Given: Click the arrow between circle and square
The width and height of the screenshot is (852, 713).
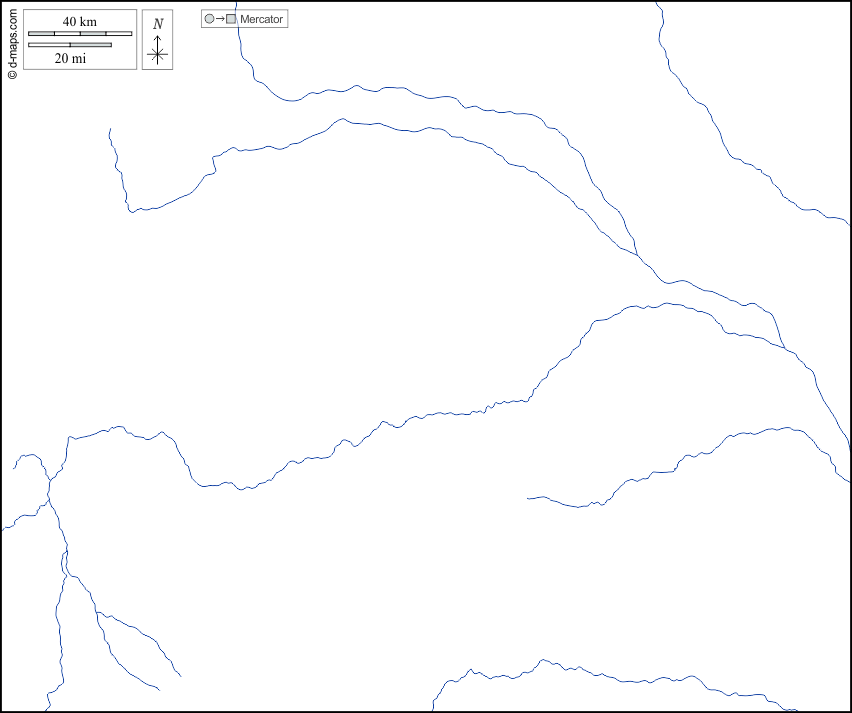Looking at the screenshot, I should [220, 19].
